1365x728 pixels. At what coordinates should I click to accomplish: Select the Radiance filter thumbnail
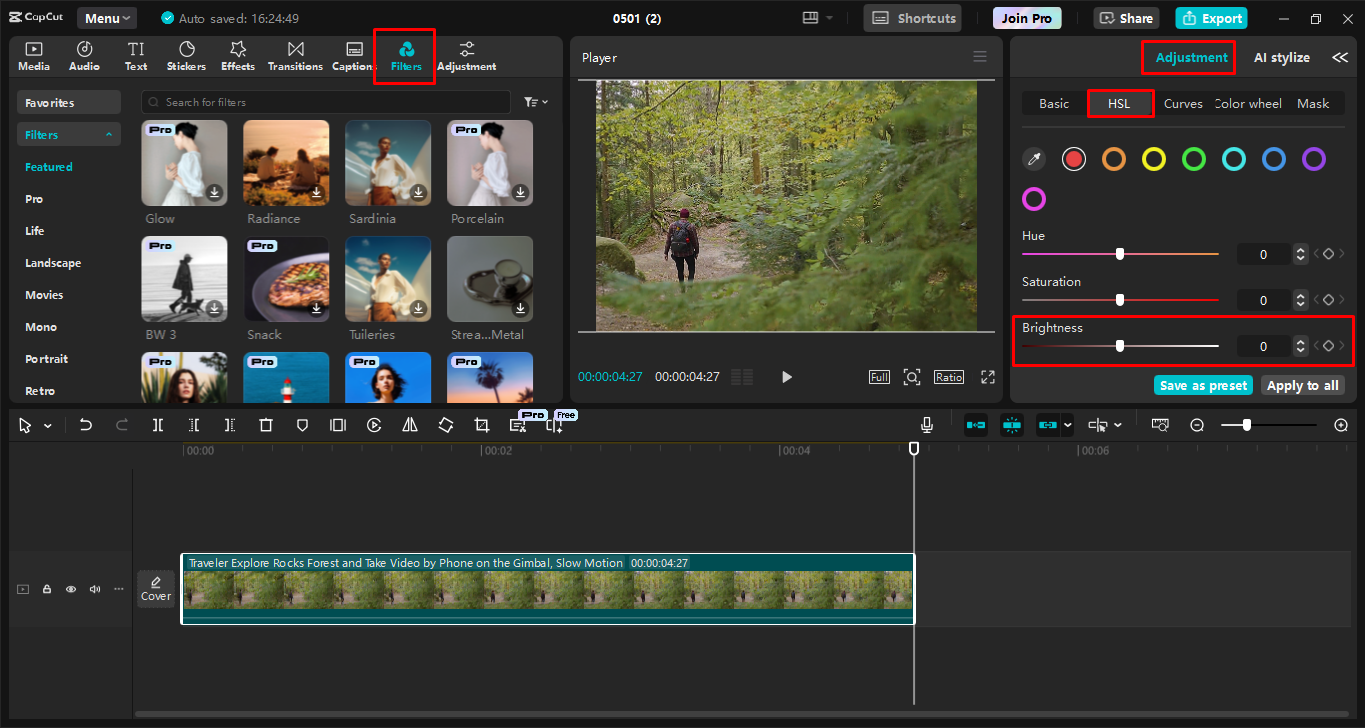pyautogui.click(x=286, y=162)
